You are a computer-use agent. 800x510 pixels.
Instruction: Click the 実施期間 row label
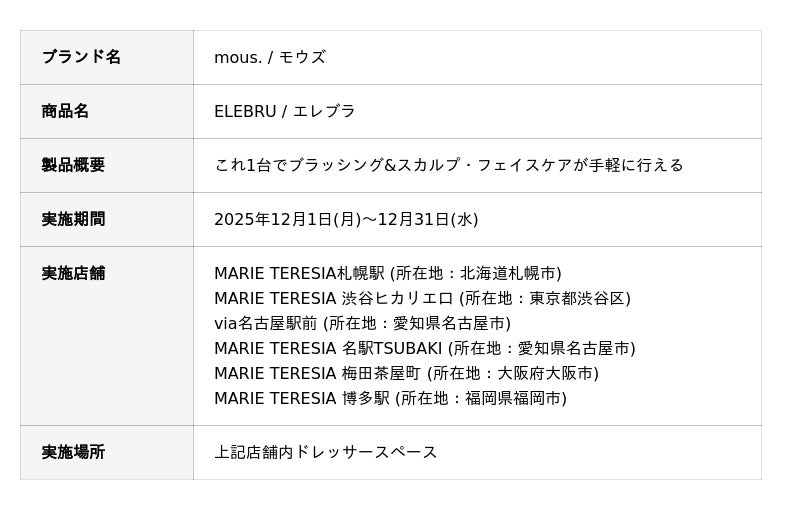click(73, 219)
